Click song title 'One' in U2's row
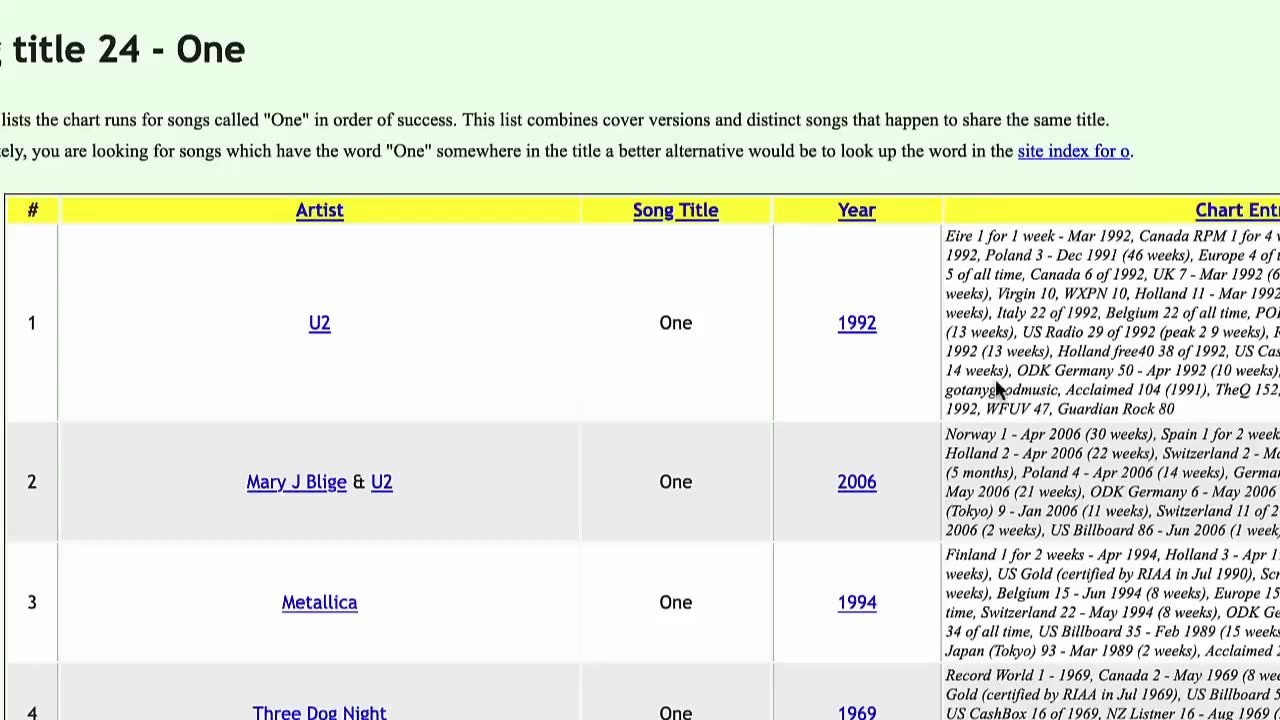This screenshot has width=1280, height=720. 675,323
